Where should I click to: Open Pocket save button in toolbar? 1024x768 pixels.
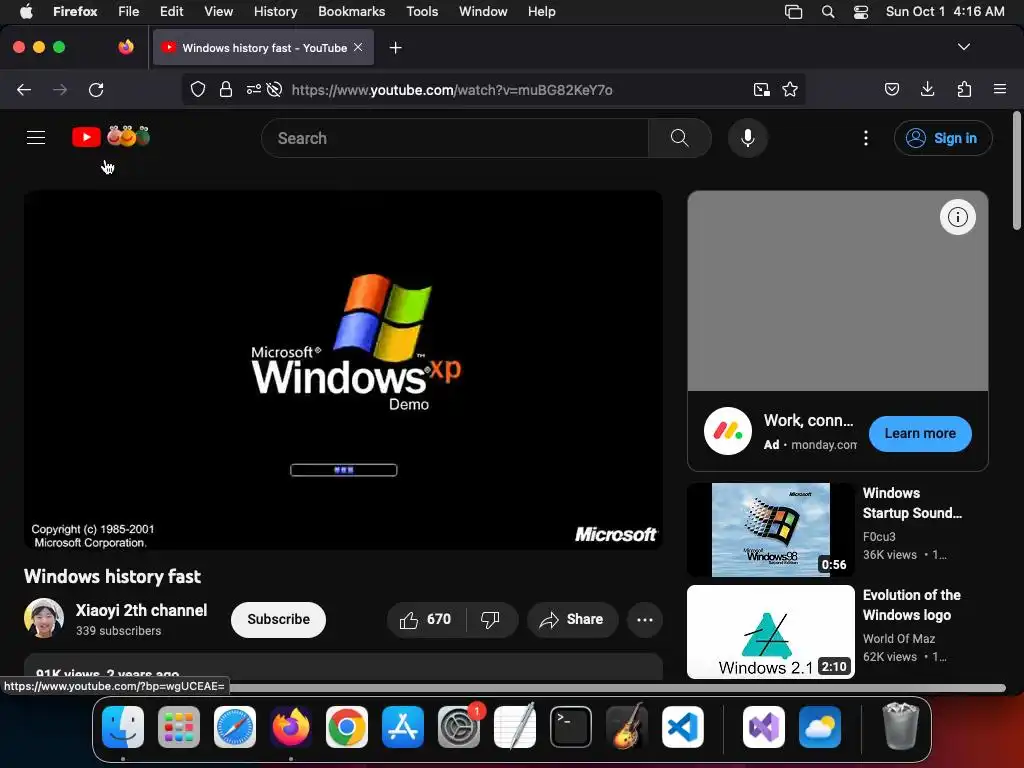click(x=892, y=89)
